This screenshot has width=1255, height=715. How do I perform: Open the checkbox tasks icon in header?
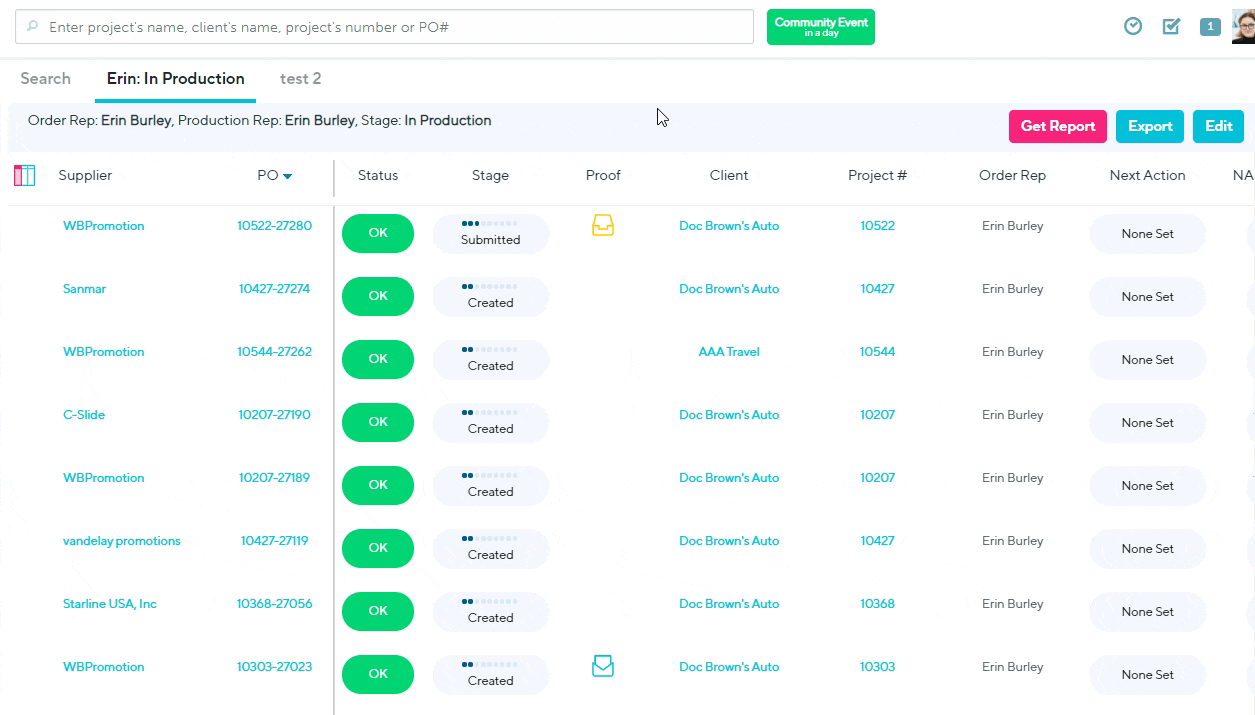(x=1171, y=27)
